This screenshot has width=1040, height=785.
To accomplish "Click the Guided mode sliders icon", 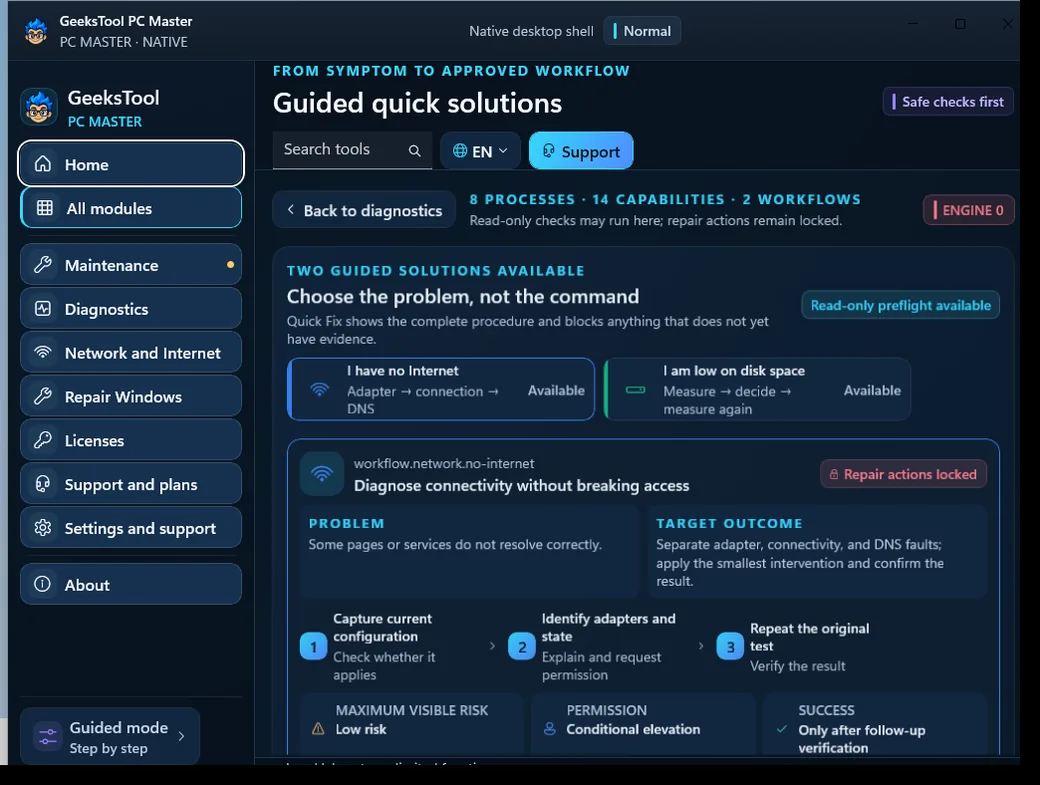I will (47, 737).
